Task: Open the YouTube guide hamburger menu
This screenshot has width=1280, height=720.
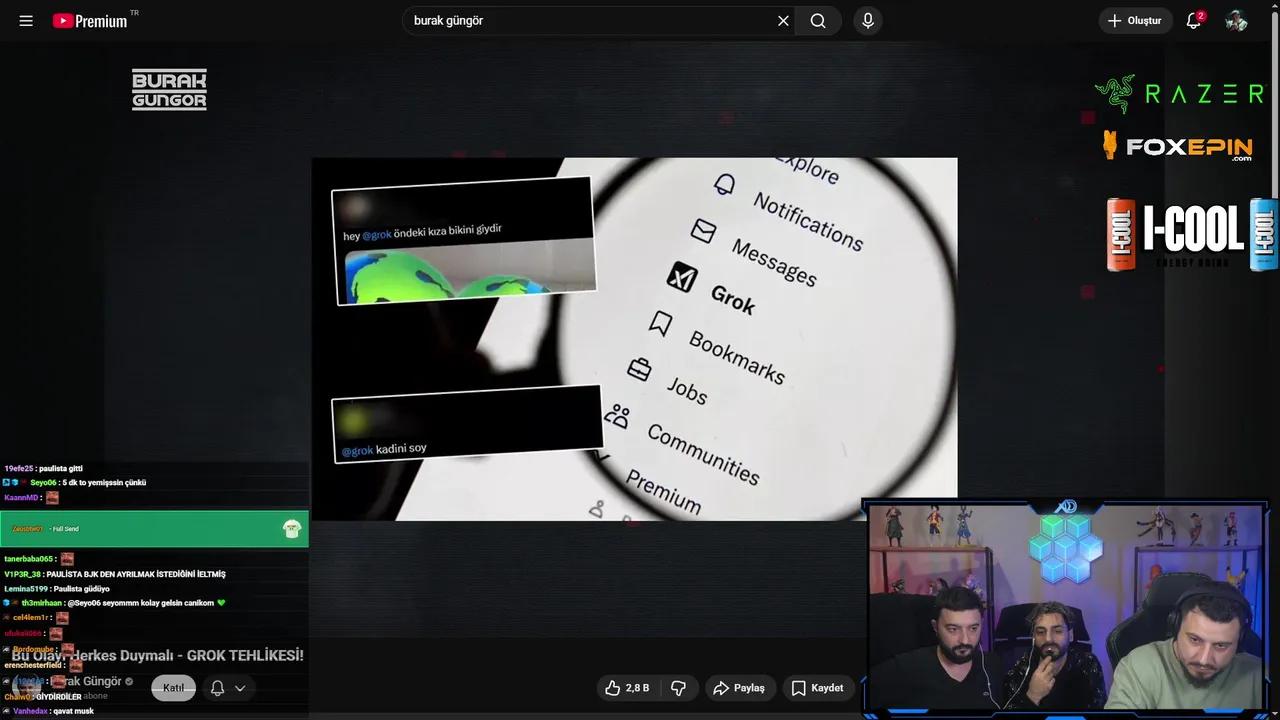Action: (26, 21)
